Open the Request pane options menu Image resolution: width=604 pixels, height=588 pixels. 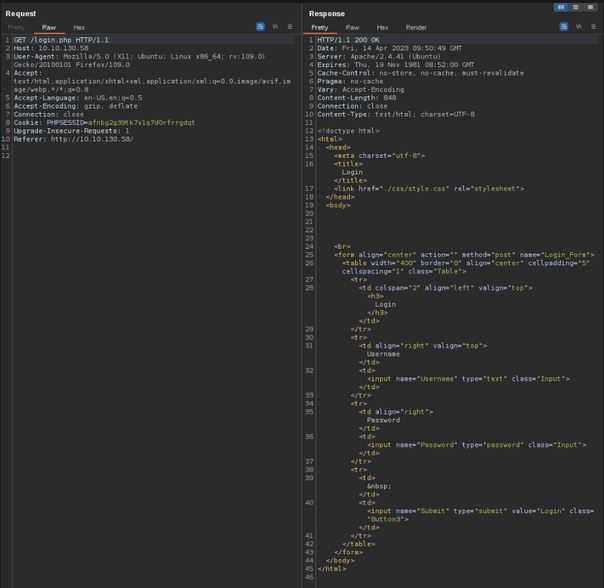pyautogui.click(x=290, y=27)
